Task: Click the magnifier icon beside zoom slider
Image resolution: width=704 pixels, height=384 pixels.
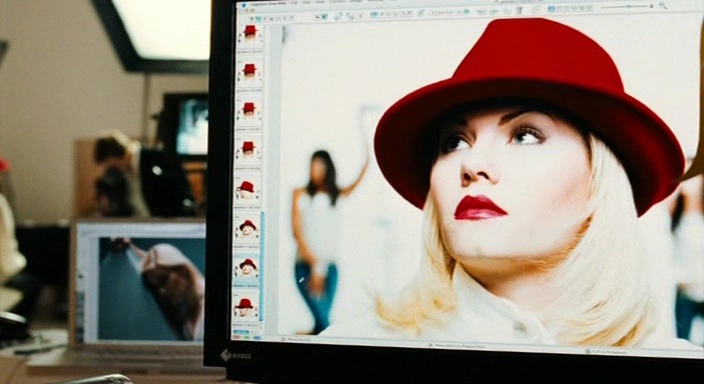Action: click(663, 5)
